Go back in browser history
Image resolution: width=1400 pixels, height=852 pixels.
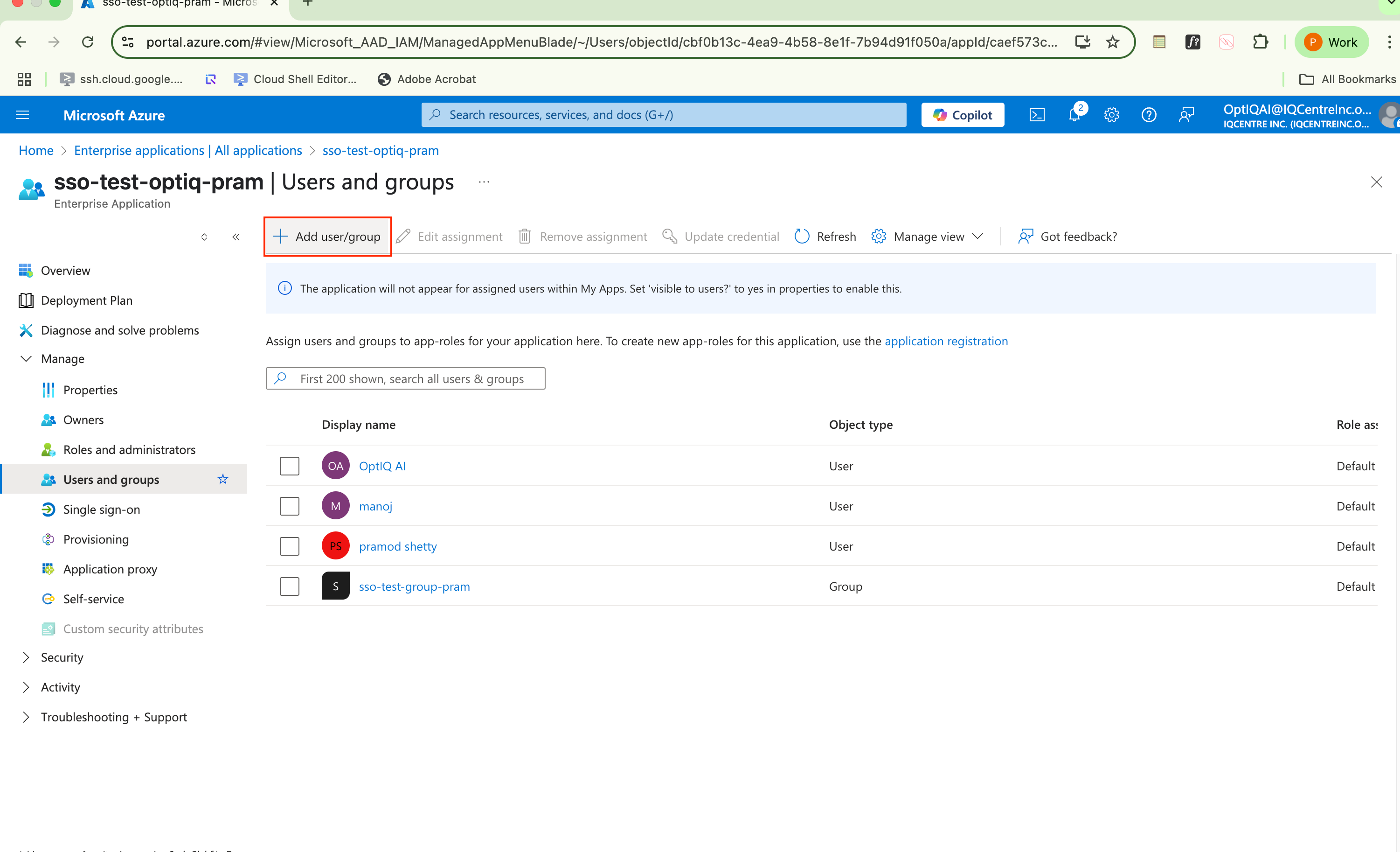tap(21, 42)
